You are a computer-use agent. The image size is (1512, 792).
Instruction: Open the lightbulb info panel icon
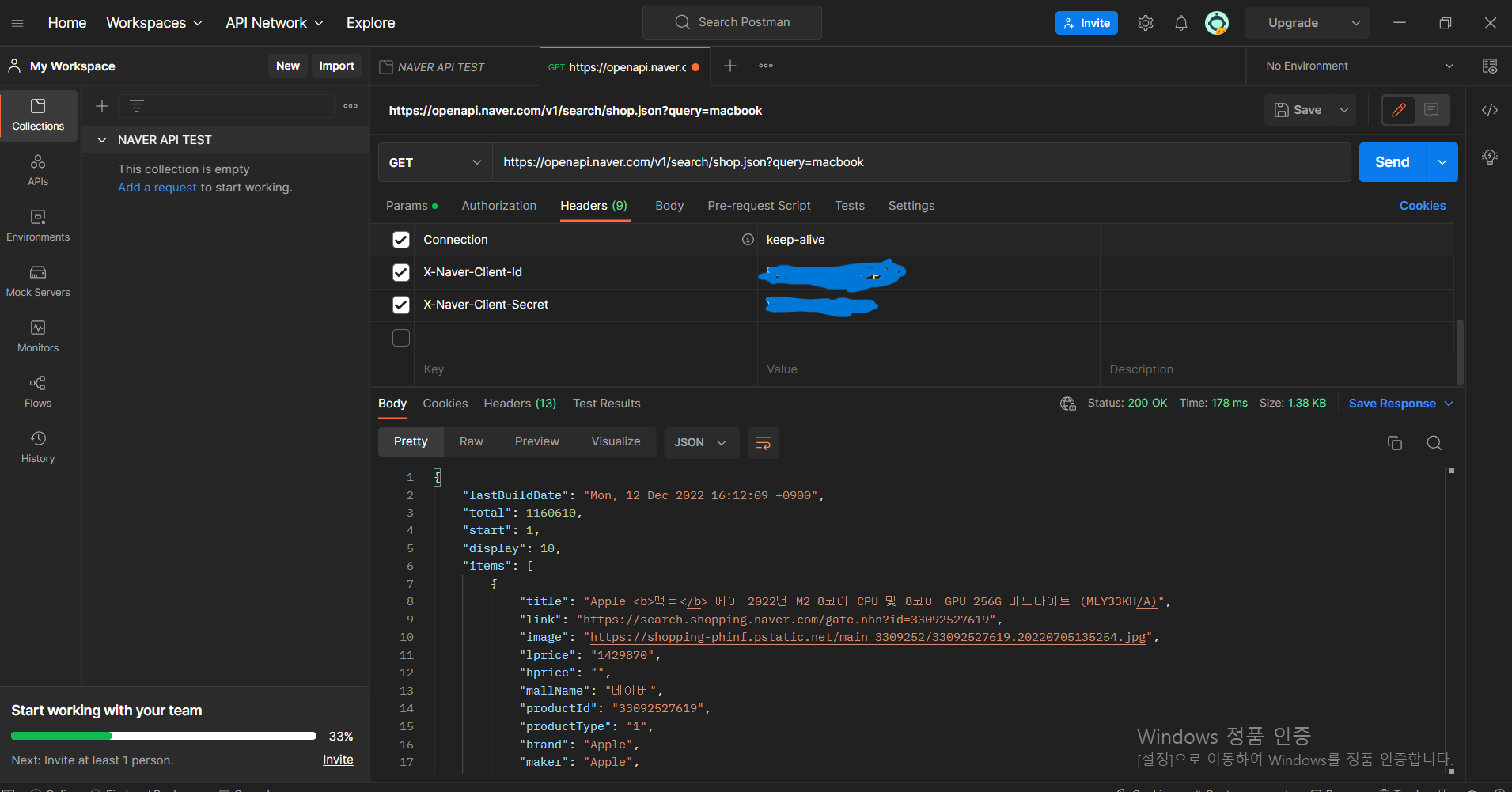point(1490,157)
